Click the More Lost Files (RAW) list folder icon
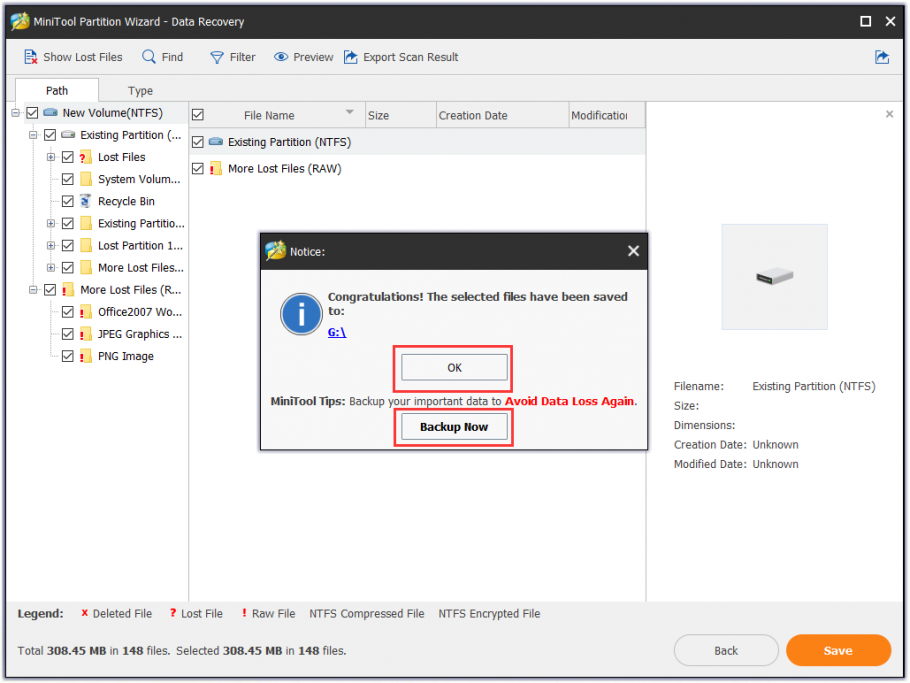 tap(216, 169)
